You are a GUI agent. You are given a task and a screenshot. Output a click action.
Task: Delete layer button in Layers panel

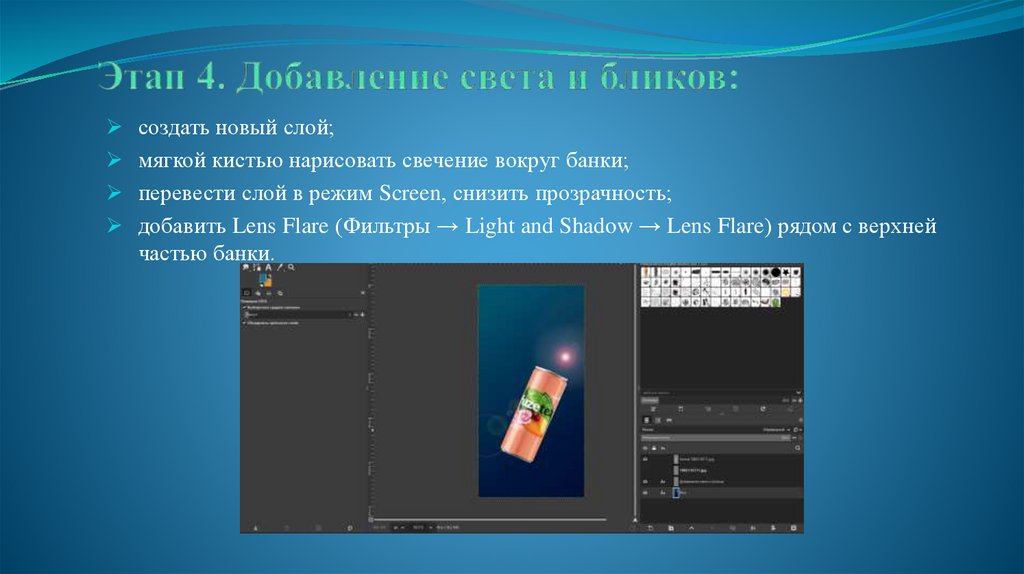tap(793, 528)
